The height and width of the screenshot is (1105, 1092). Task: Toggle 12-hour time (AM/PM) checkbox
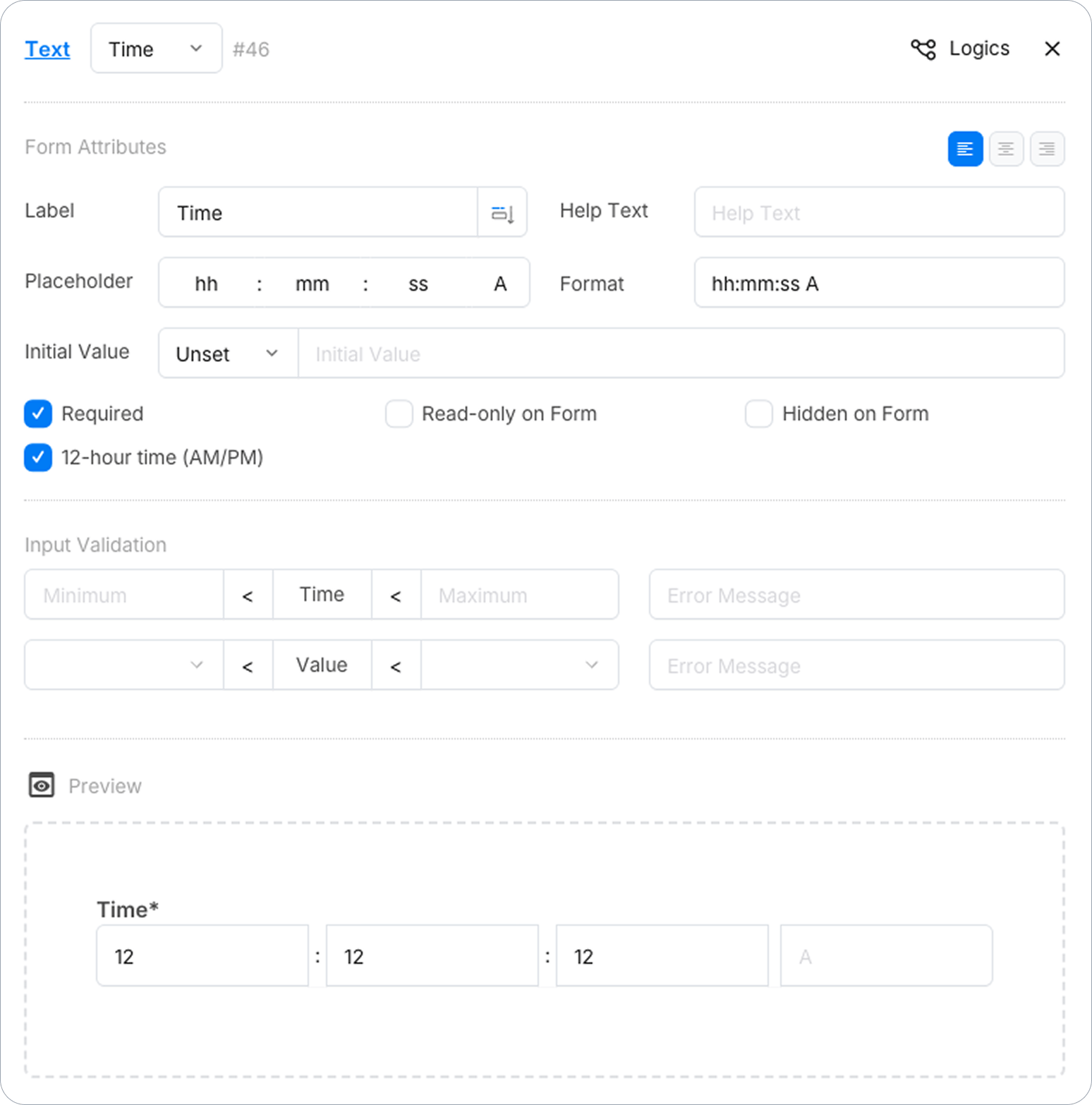coord(38,458)
